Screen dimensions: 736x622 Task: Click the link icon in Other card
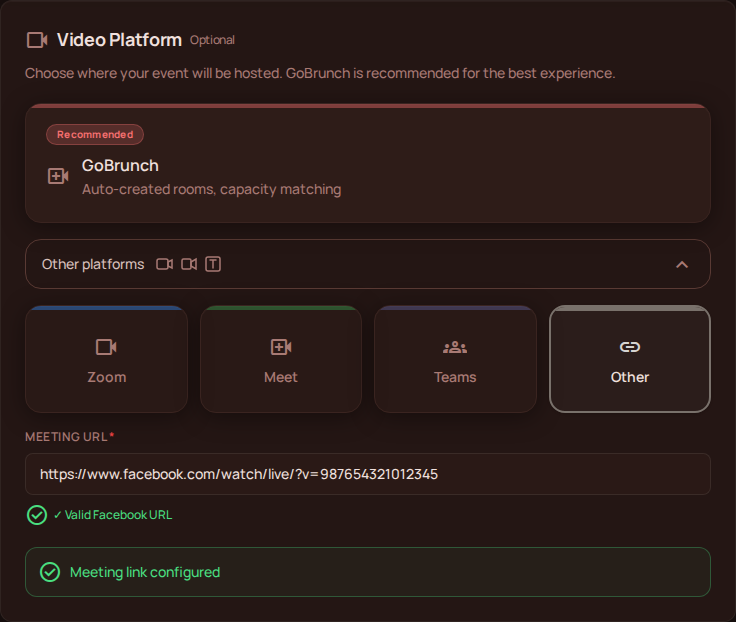click(x=630, y=347)
